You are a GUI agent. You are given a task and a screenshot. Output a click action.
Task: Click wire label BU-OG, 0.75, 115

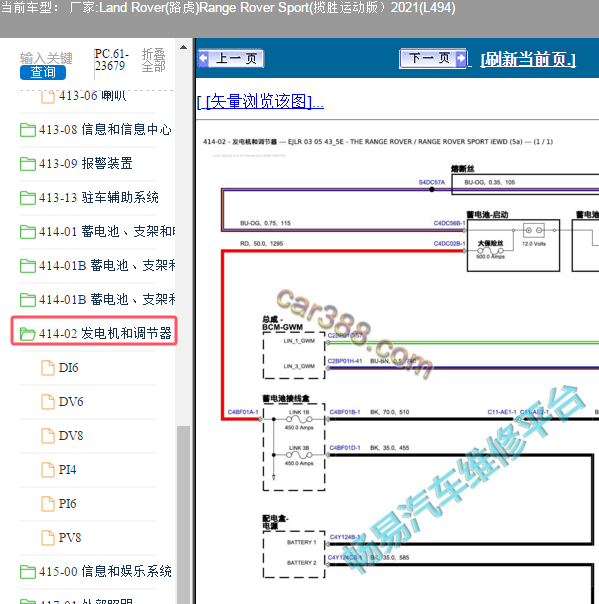[265, 223]
